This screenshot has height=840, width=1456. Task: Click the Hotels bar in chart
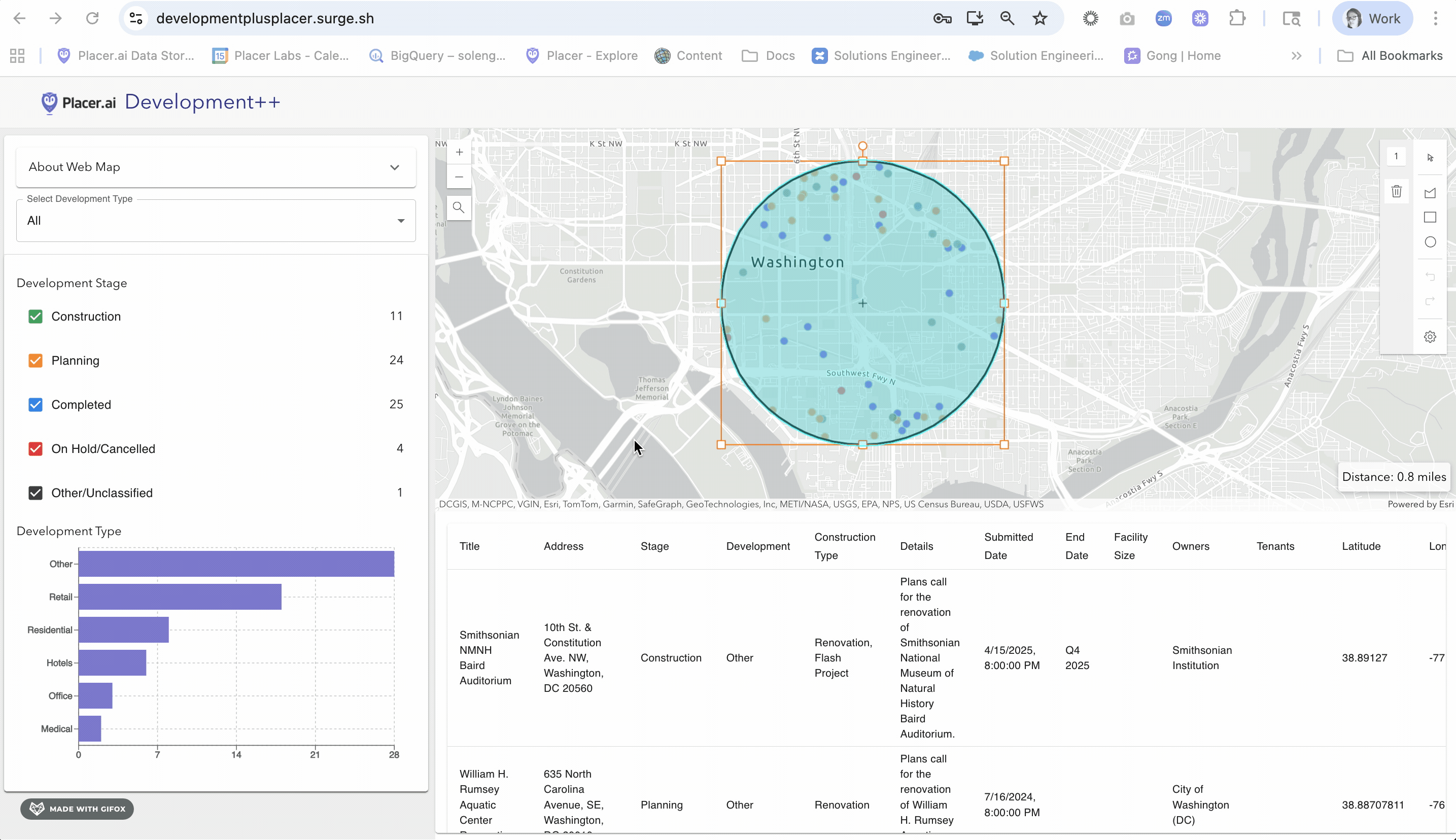(113, 662)
